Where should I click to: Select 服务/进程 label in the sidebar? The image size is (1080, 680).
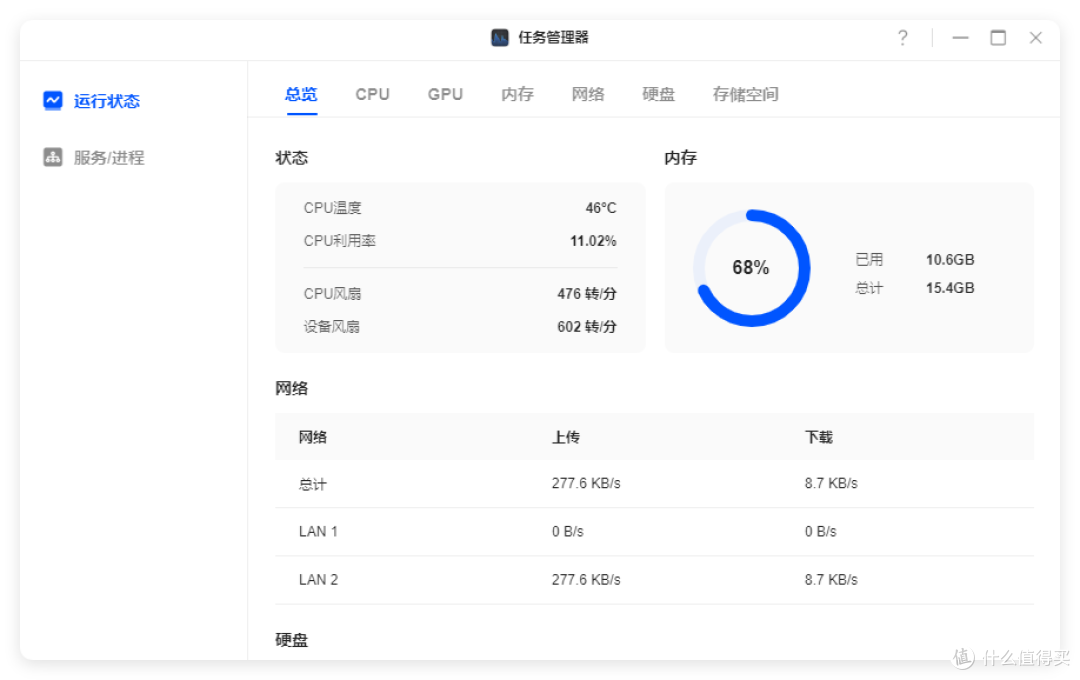109,158
